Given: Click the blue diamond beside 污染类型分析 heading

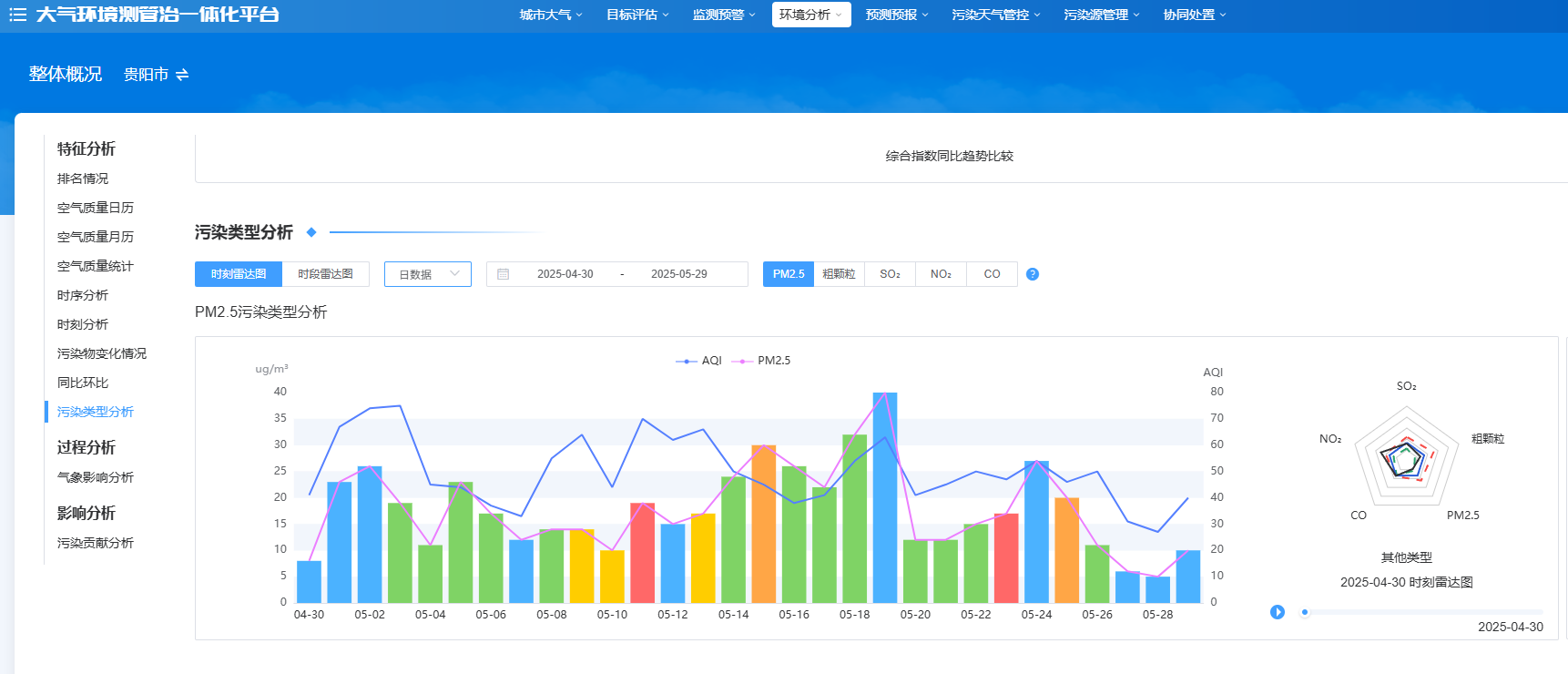Looking at the screenshot, I should pyautogui.click(x=311, y=232).
